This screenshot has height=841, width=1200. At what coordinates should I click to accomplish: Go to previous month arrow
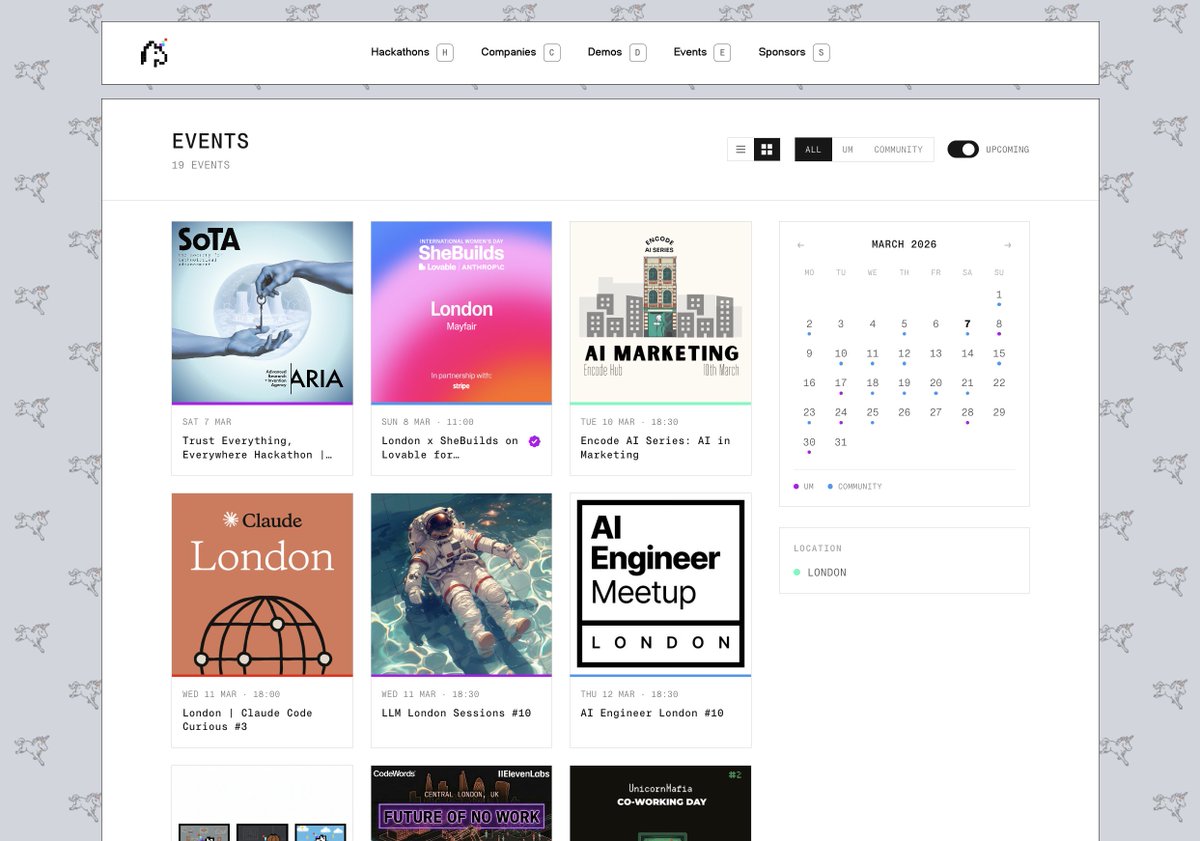[800, 245]
